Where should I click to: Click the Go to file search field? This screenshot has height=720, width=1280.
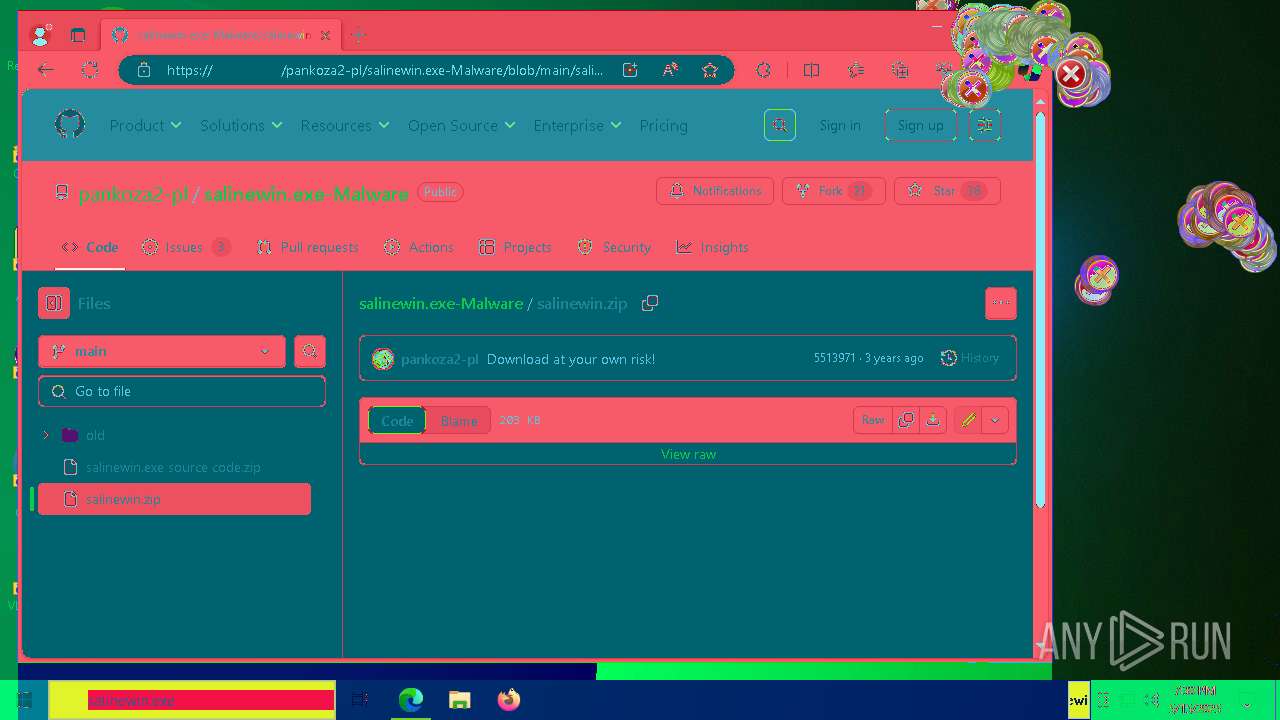point(182,391)
